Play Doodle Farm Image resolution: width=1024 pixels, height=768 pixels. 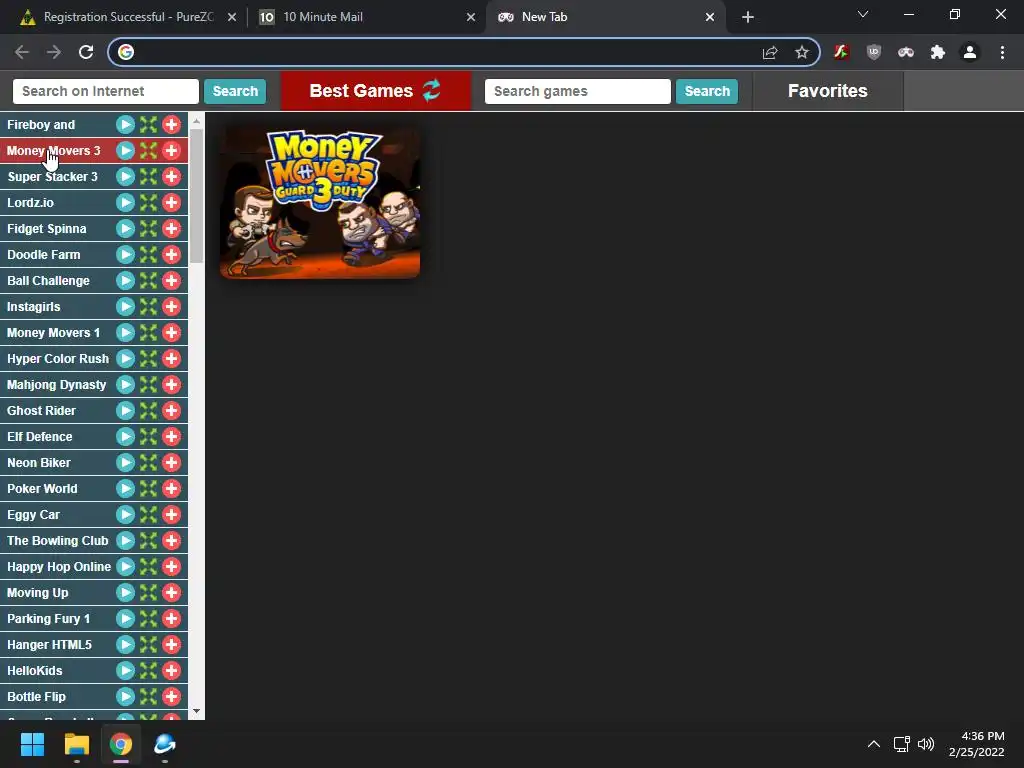click(x=125, y=255)
